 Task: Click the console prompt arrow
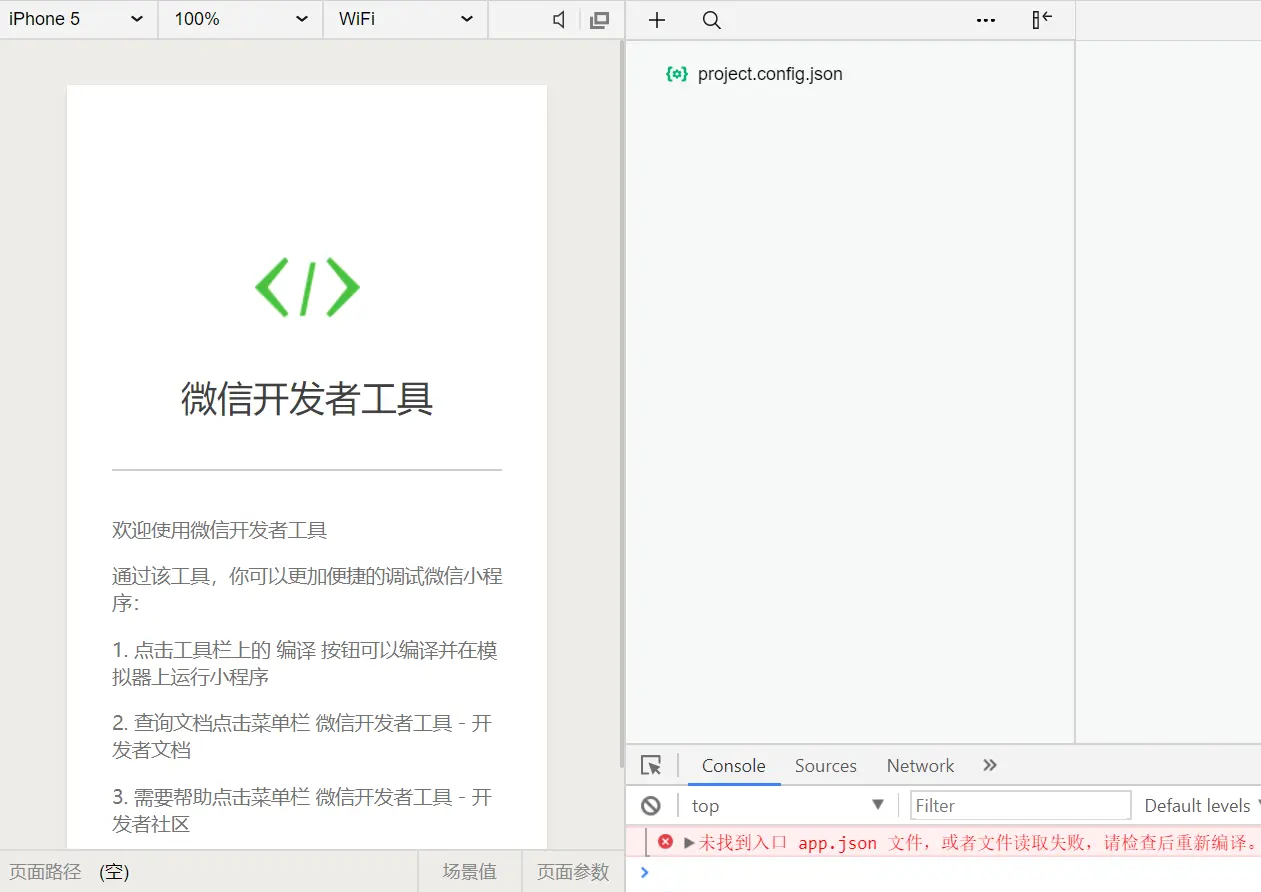tap(644, 873)
